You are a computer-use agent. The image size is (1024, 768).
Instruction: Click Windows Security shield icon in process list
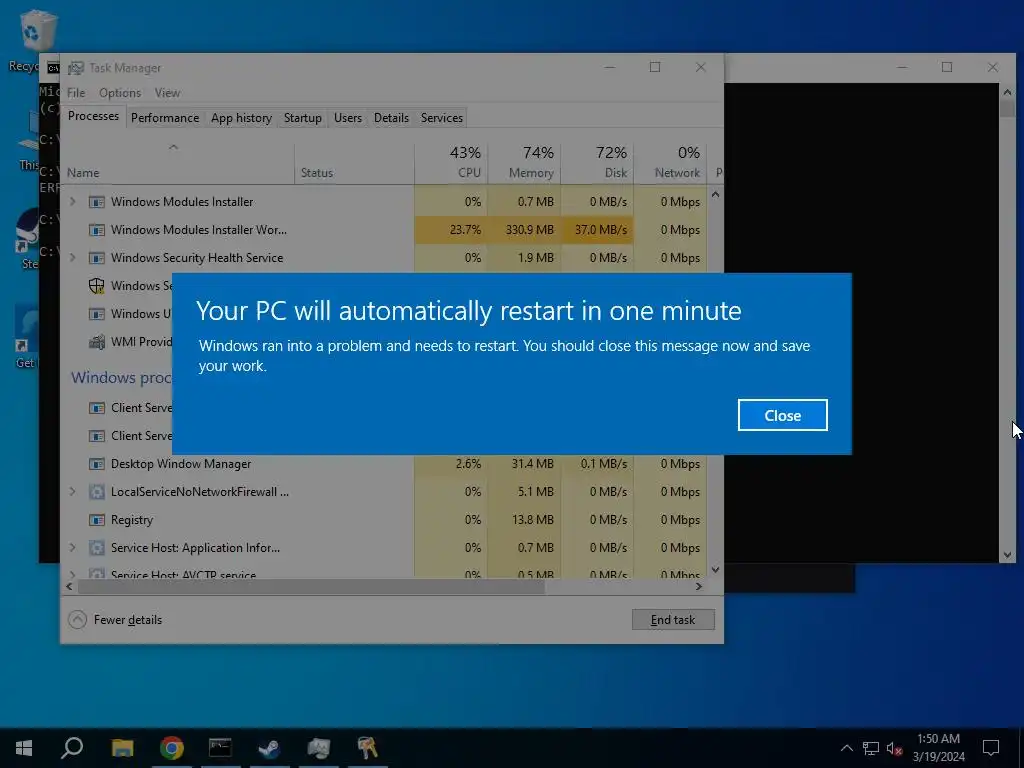[97, 286]
